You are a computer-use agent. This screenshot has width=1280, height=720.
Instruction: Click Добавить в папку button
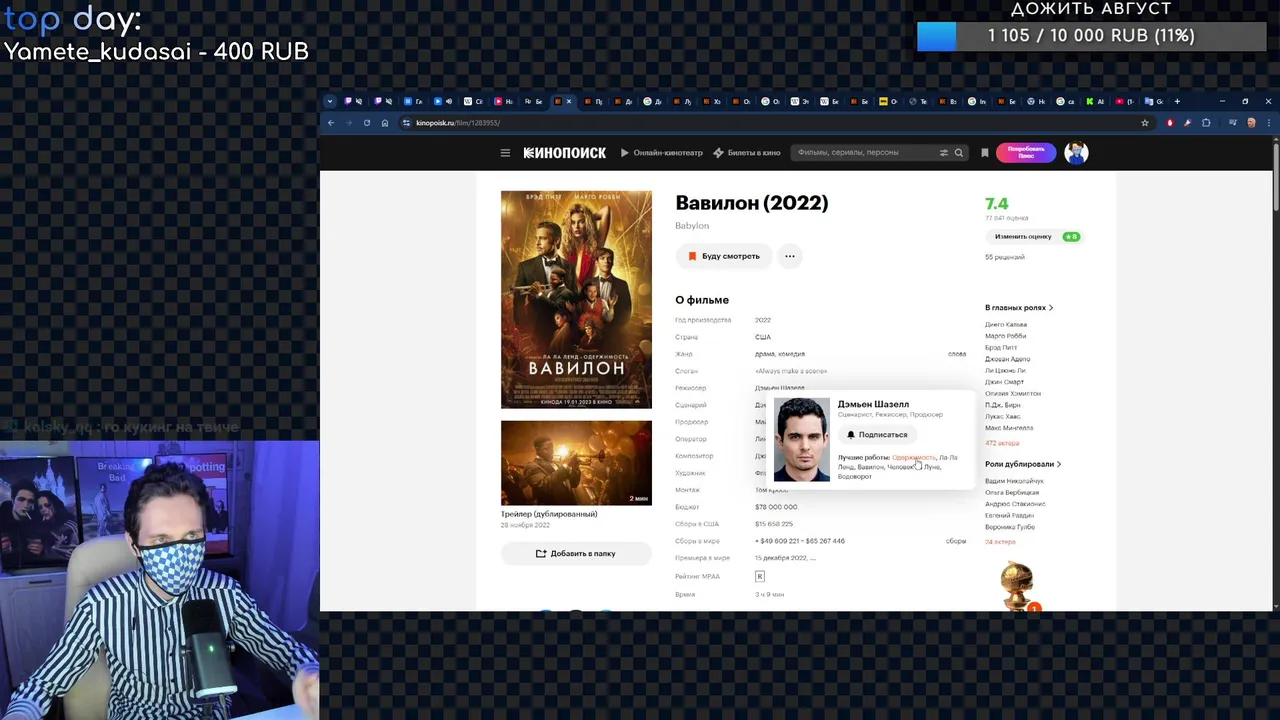coord(576,553)
